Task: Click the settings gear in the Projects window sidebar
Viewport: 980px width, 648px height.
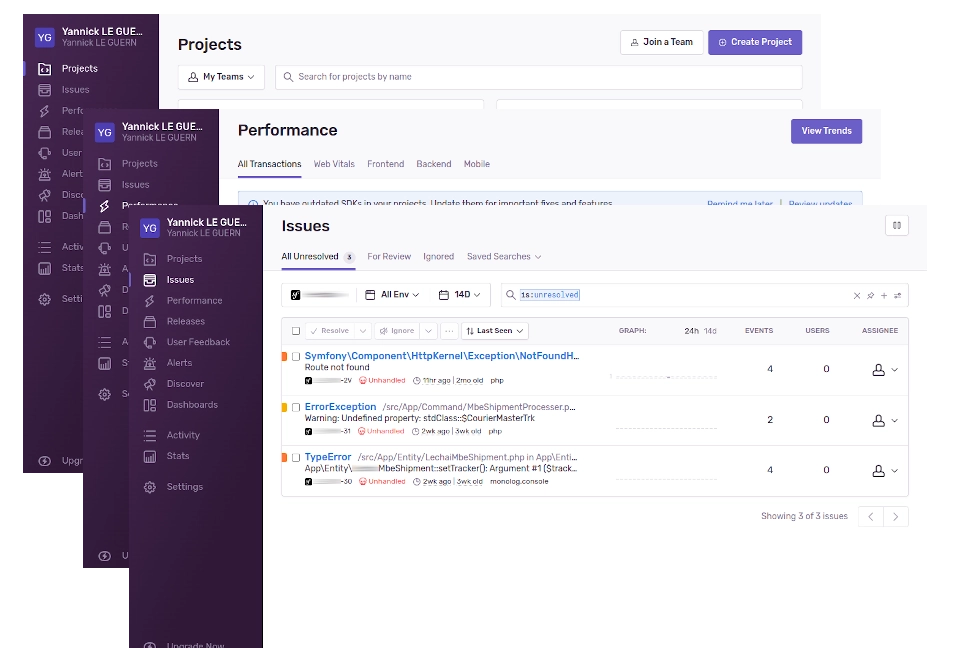Action: [44, 299]
